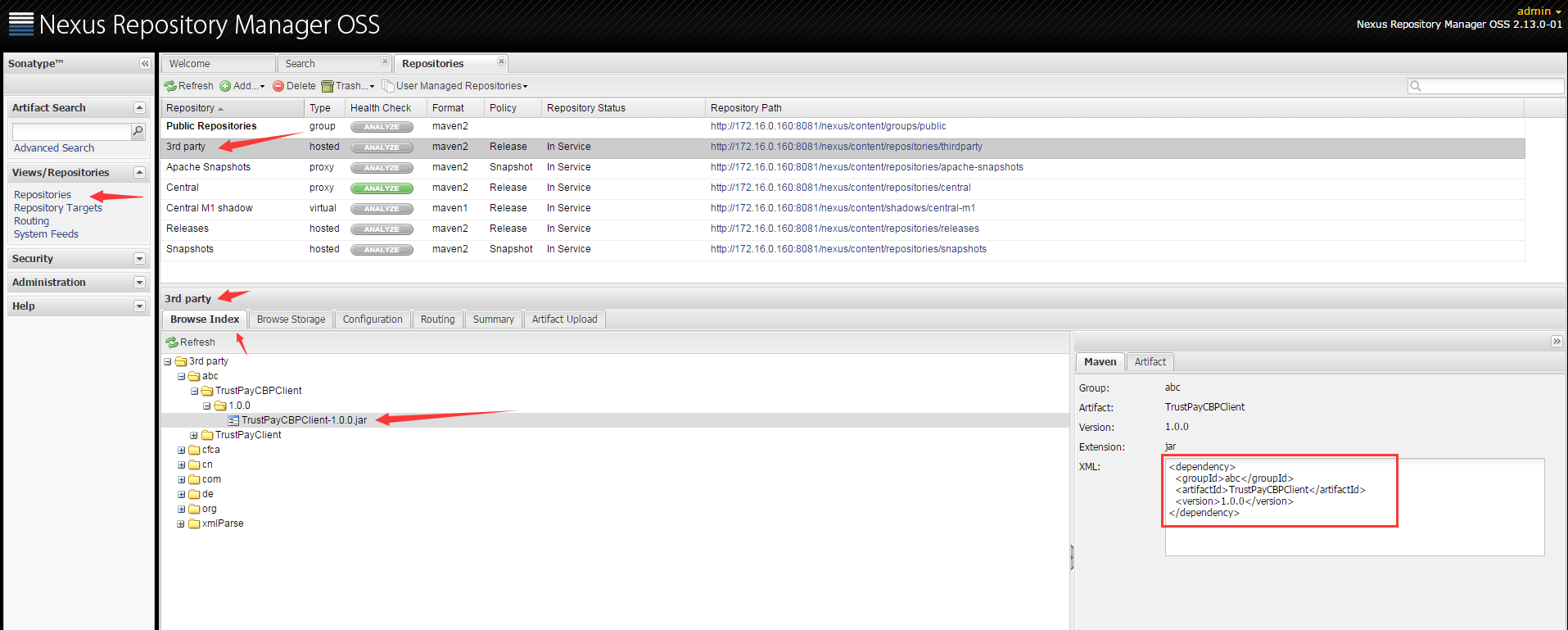Open the central repository path URL
1568x630 pixels.
pyautogui.click(x=840, y=188)
